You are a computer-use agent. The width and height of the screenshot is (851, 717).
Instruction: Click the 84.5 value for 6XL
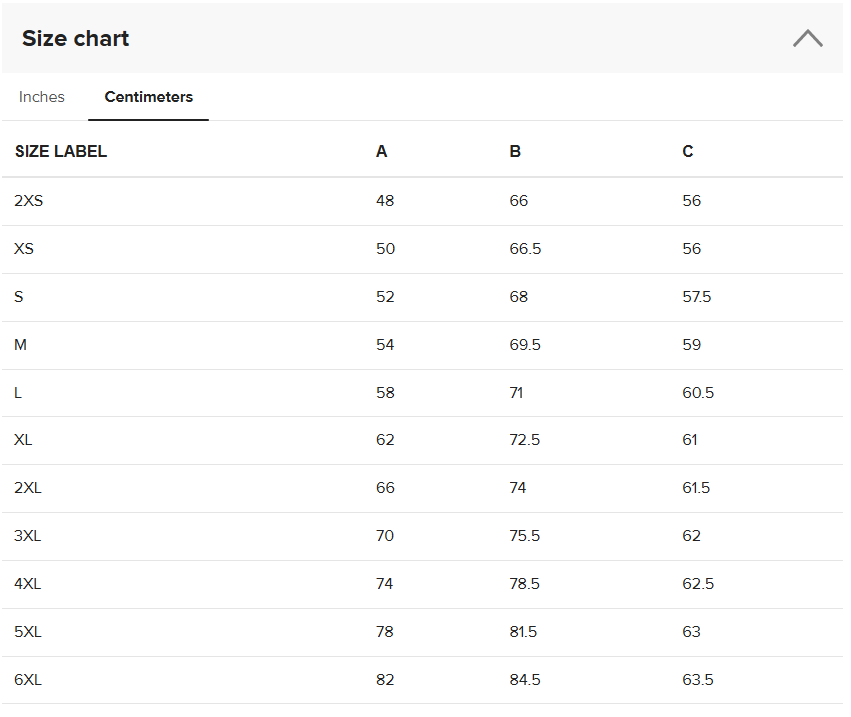click(x=525, y=680)
